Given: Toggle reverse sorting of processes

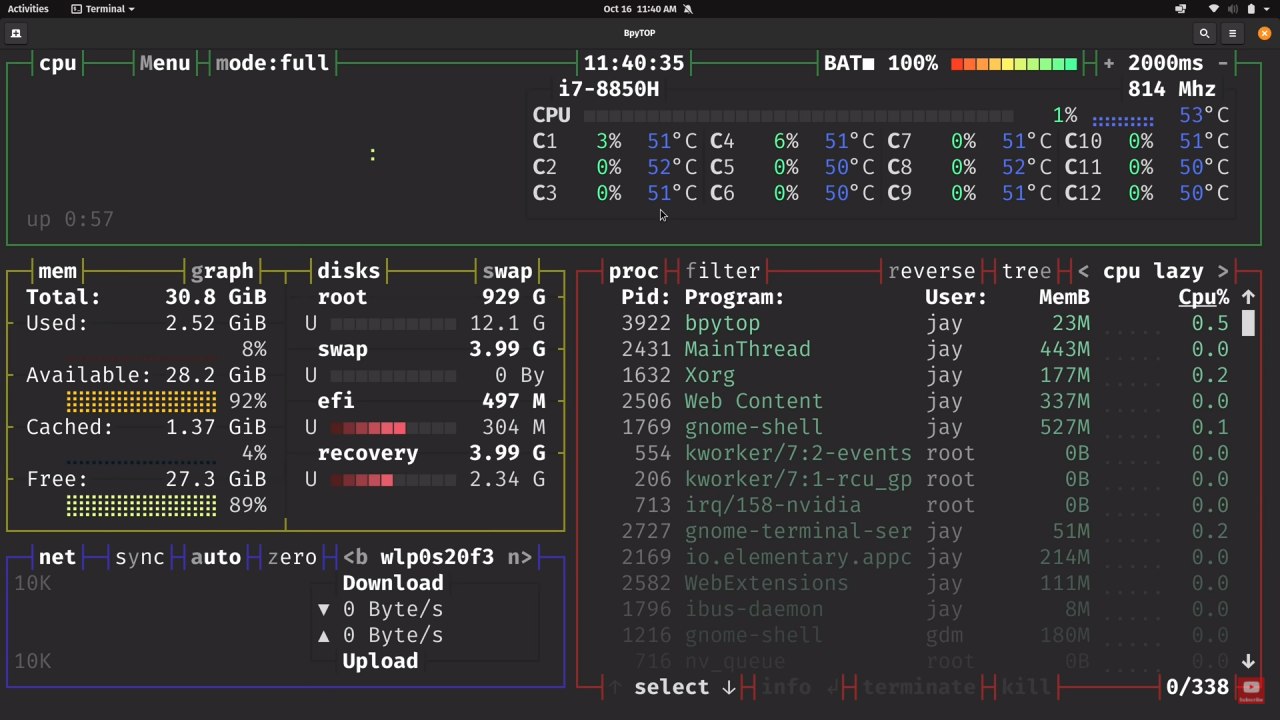Looking at the screenshot, I should click(932, 271).
